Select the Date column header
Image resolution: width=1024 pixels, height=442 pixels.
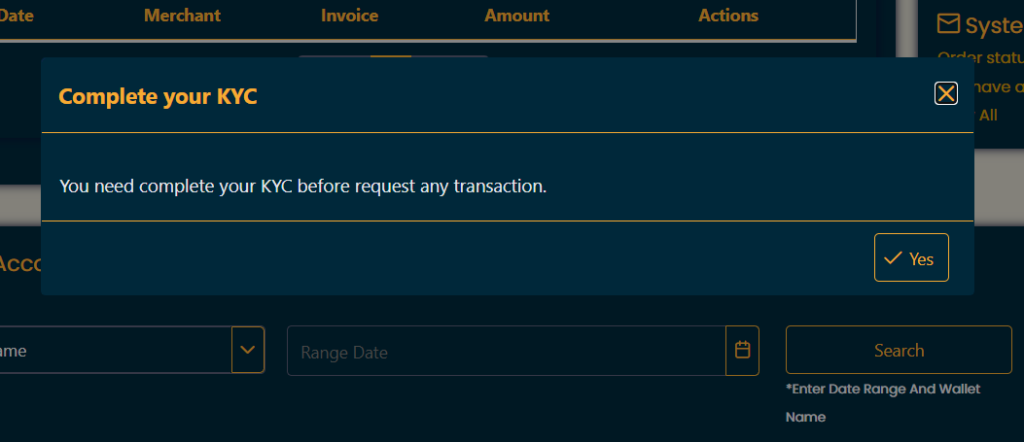coord(16,15)
